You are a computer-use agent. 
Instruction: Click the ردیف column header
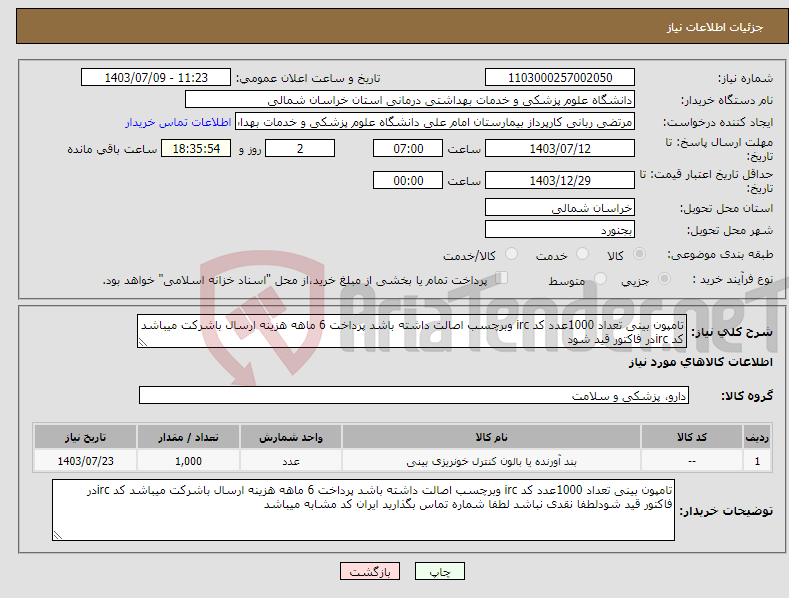tap(757, 437)
